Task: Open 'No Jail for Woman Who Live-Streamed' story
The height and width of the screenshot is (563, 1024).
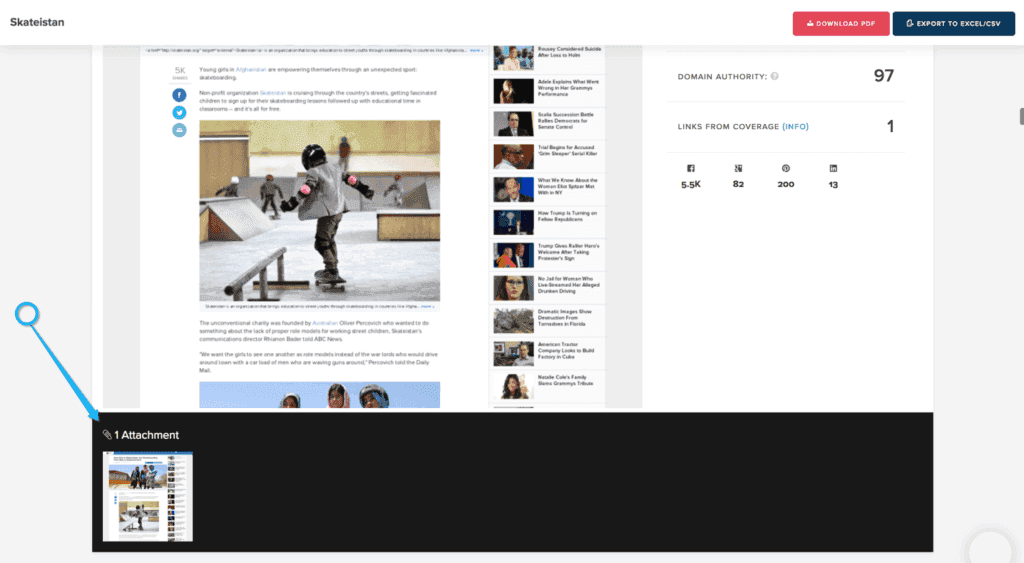Action: 547,287
